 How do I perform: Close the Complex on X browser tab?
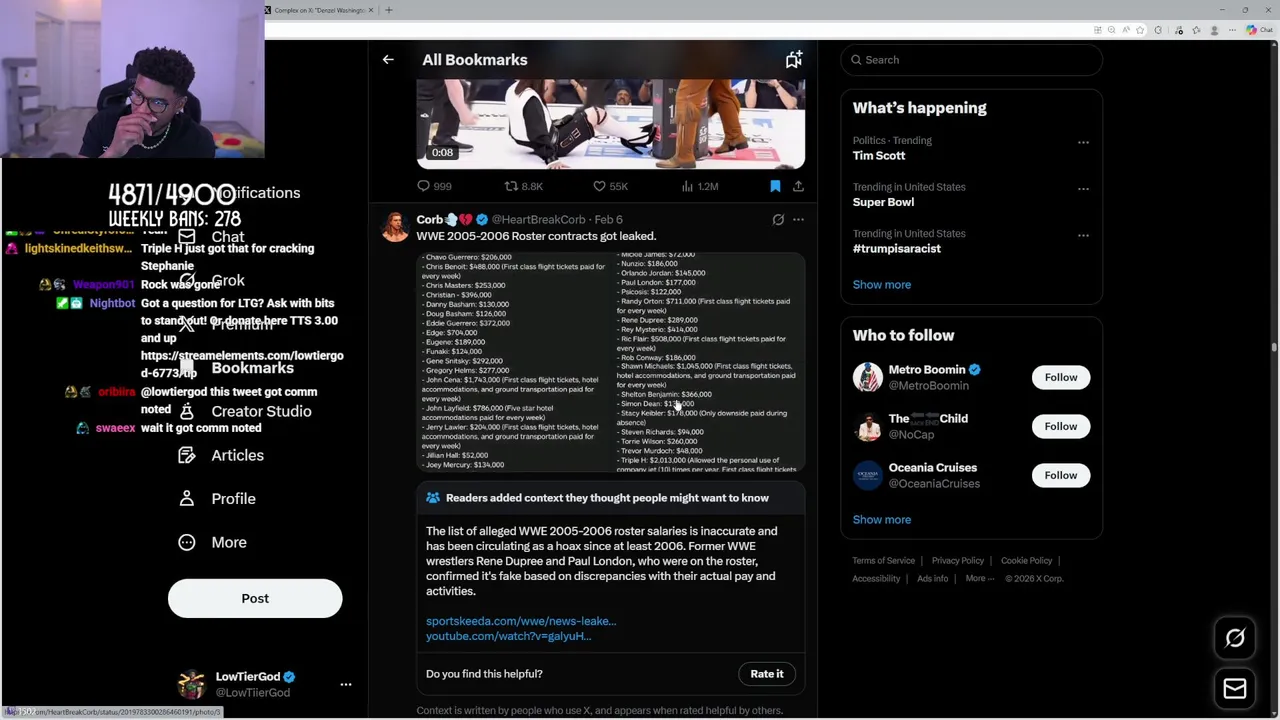371,10
